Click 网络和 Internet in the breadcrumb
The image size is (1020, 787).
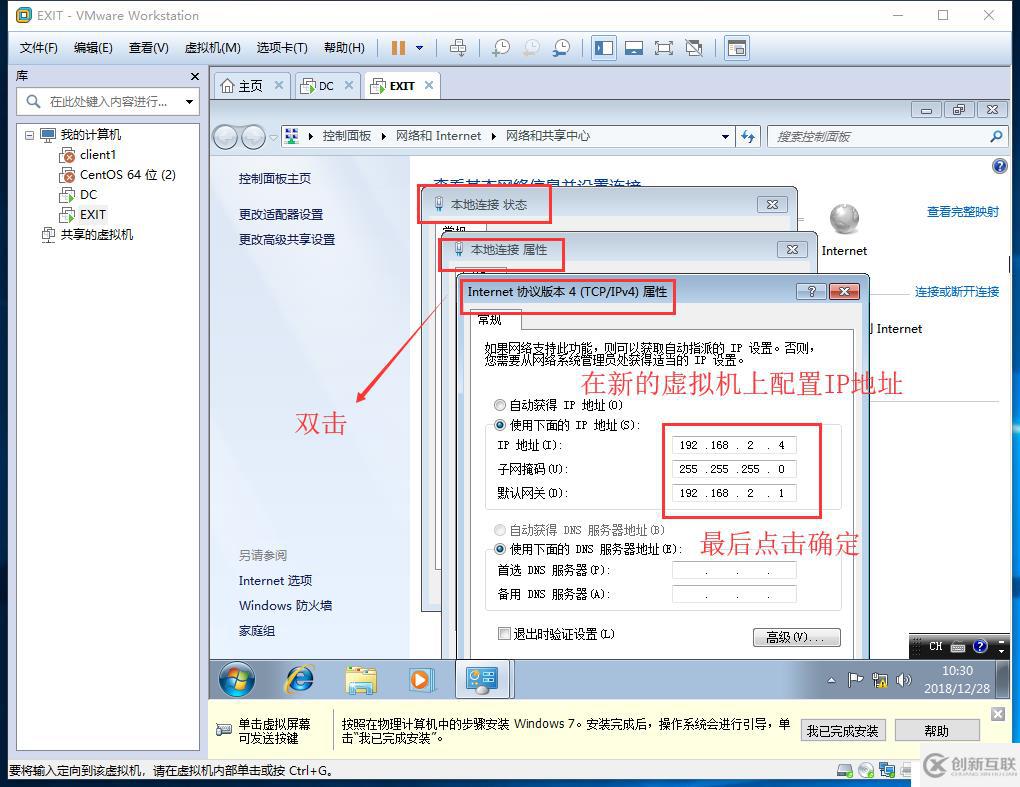click(x=438, y=136)
